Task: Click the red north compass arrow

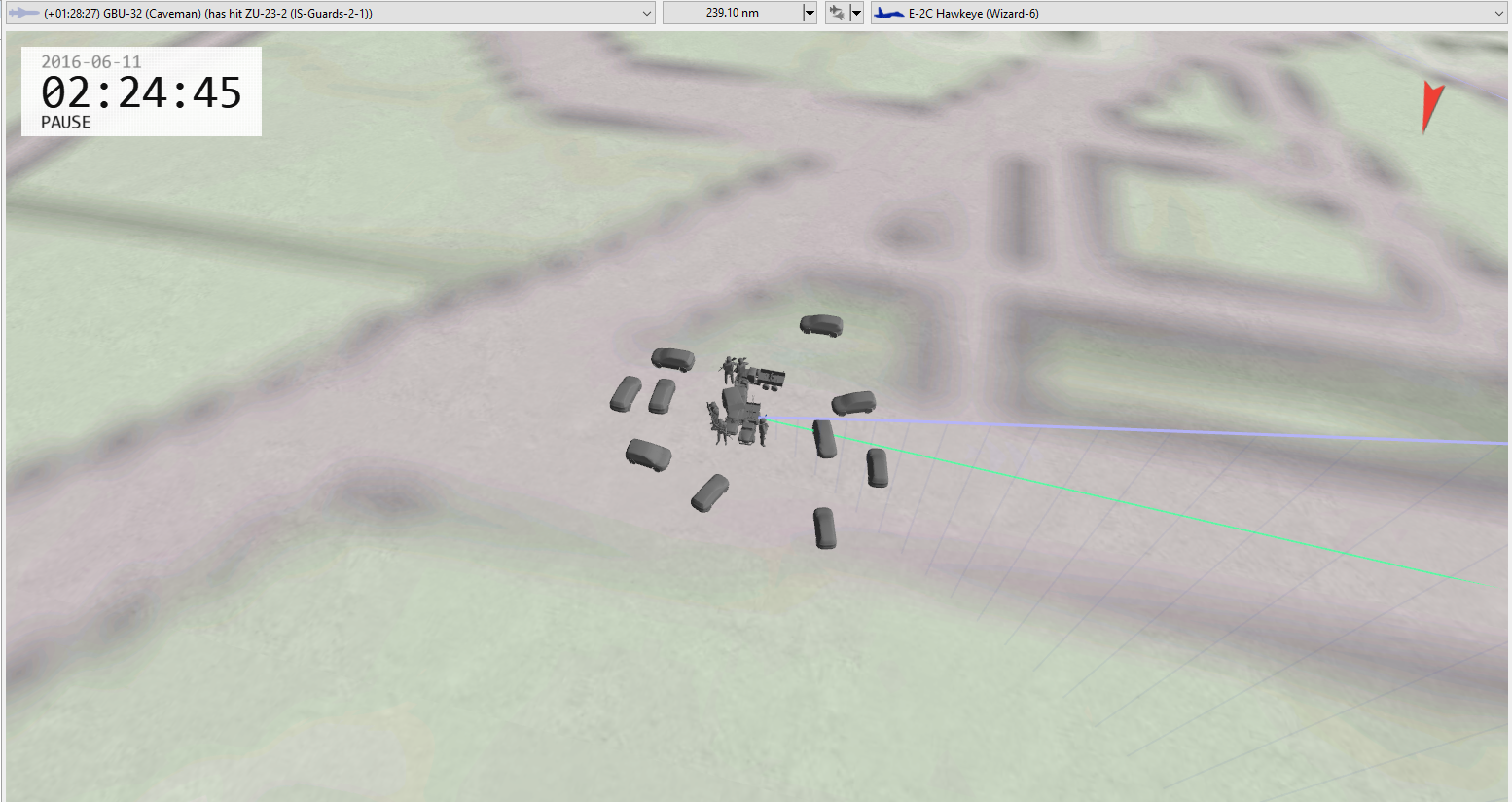Action: click(x=1431, y=107)
